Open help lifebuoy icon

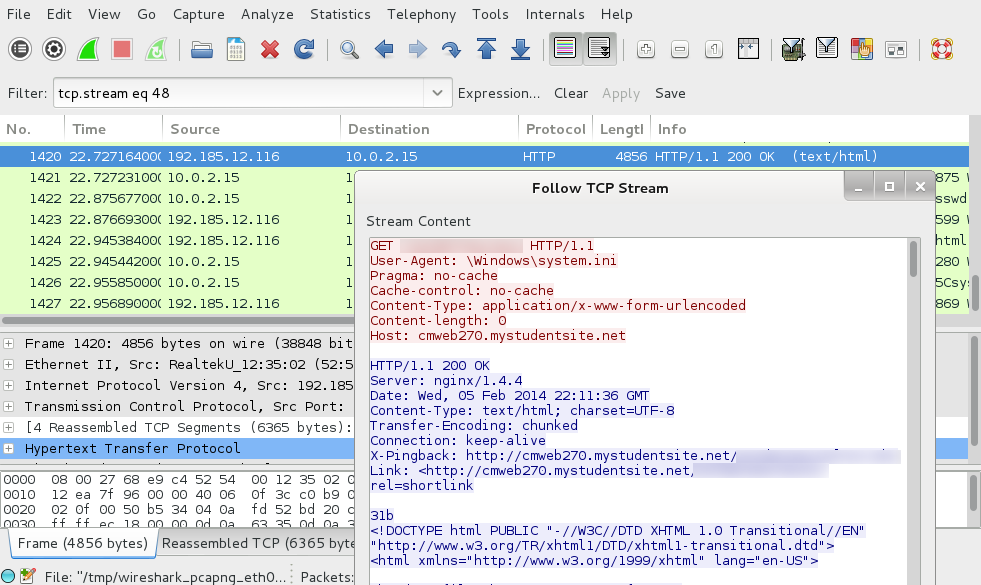coord(942,49)
